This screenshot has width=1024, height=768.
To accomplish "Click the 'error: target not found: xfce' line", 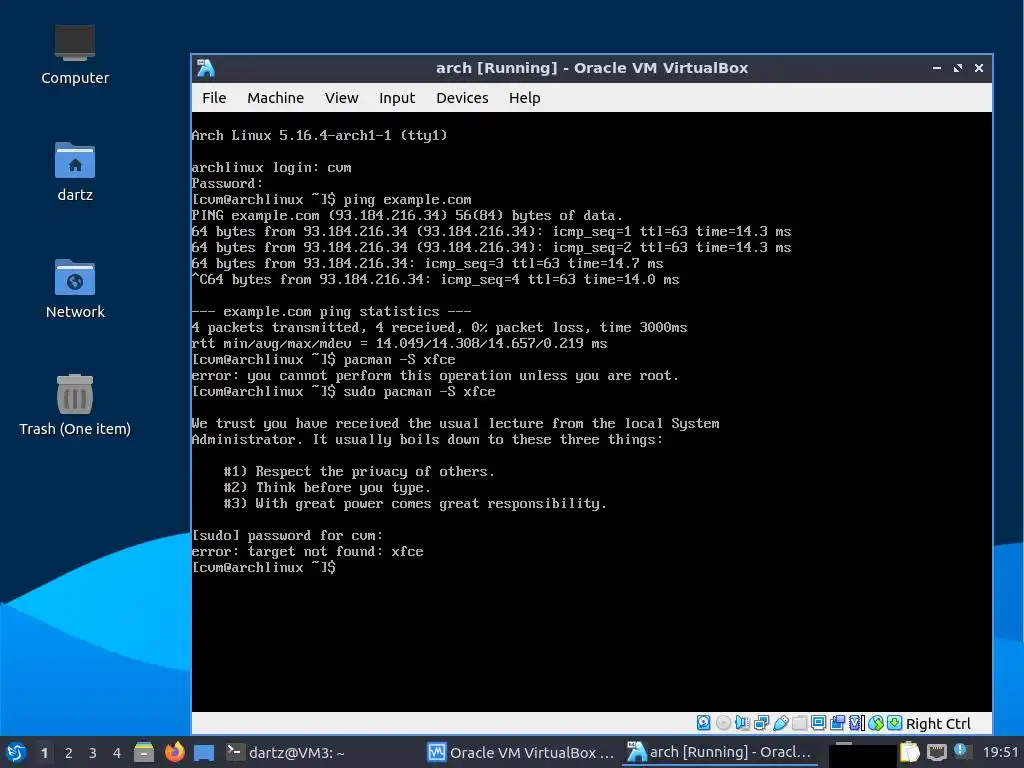I will click(307, 551).
